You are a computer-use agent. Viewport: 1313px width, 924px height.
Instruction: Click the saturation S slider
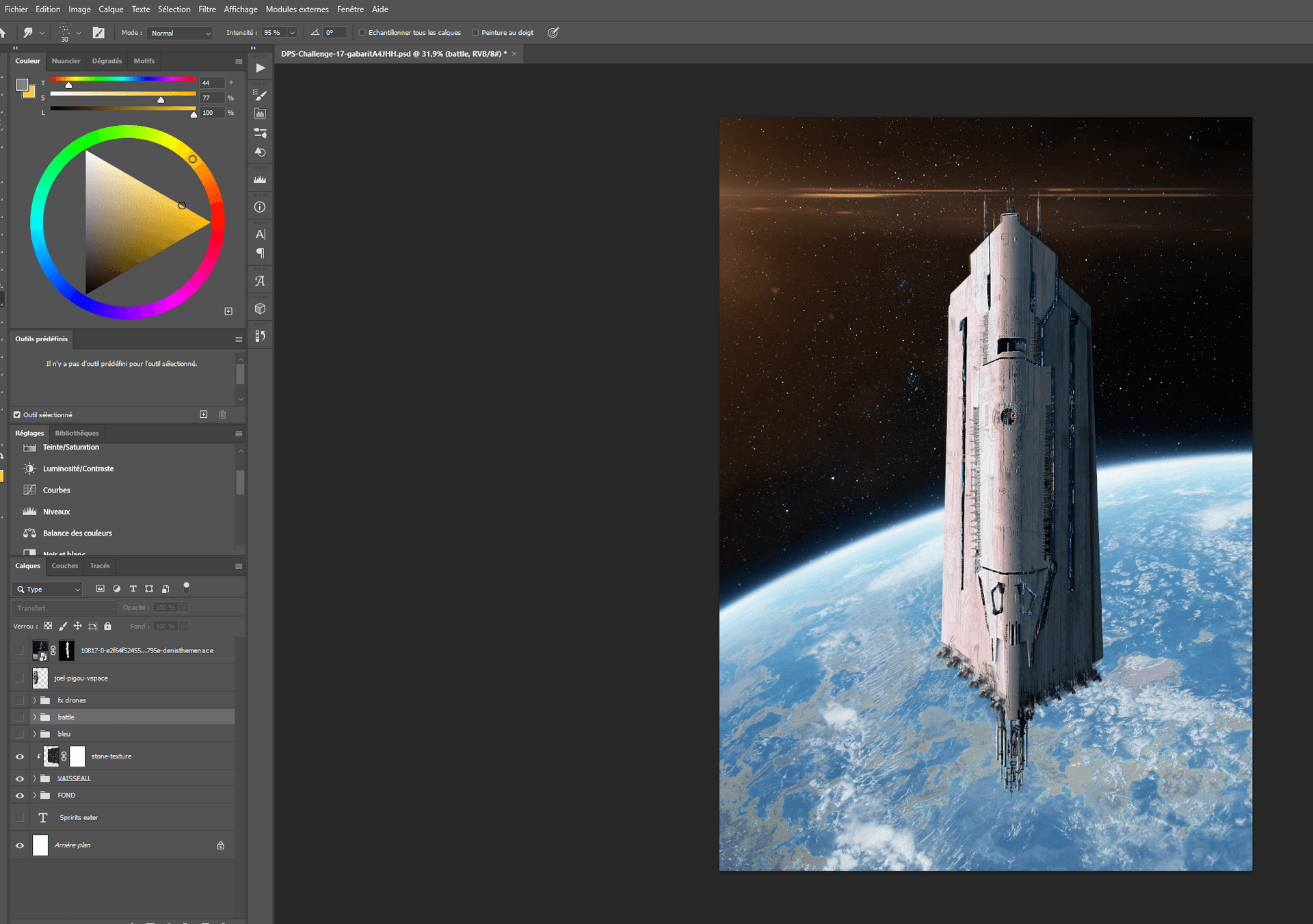pos(123,95)
